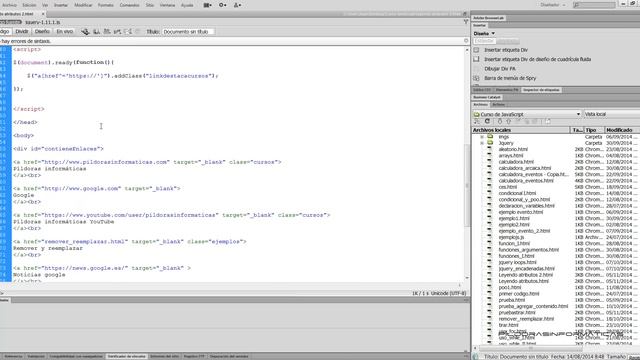This screenshot has width=640, height=360.
Task: Click the filter funnel icon for related files
Action: click(x=466, y=22)
